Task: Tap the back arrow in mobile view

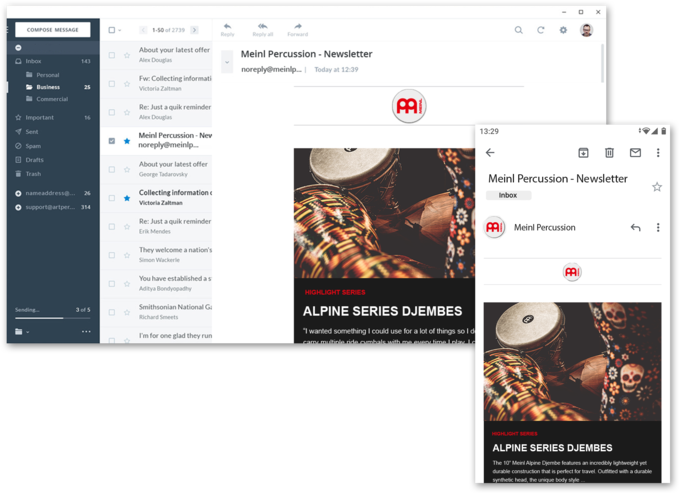Action: coord(490,153)
